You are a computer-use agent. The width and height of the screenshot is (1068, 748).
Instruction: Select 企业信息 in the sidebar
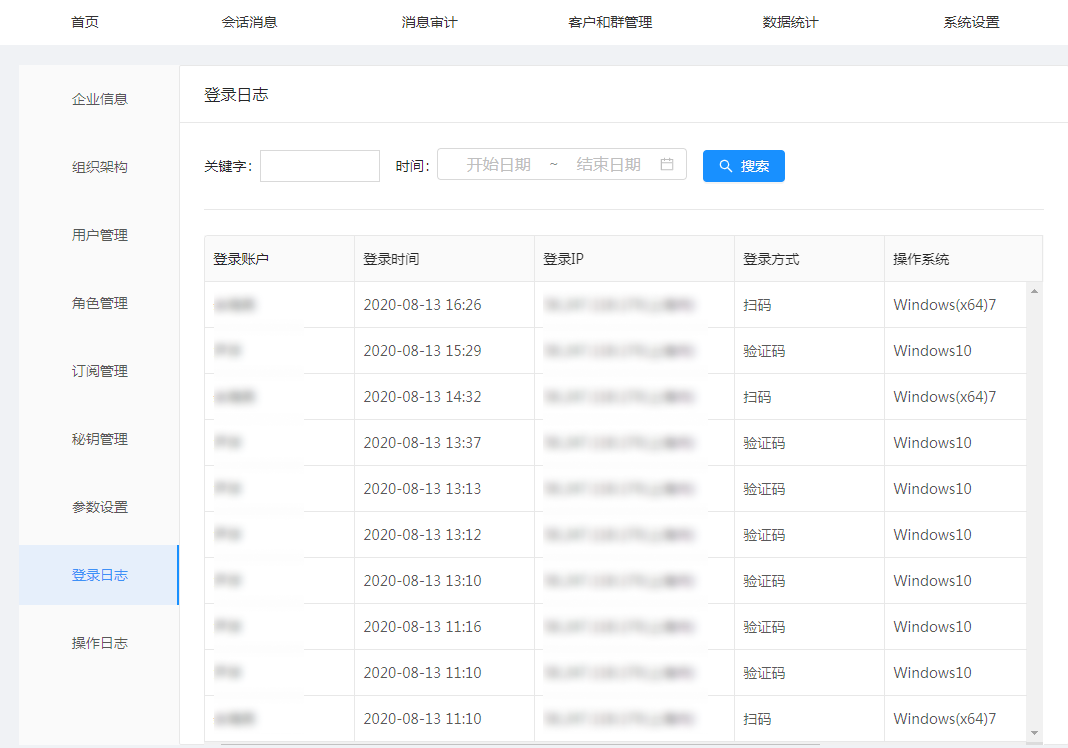click(100, 99)
